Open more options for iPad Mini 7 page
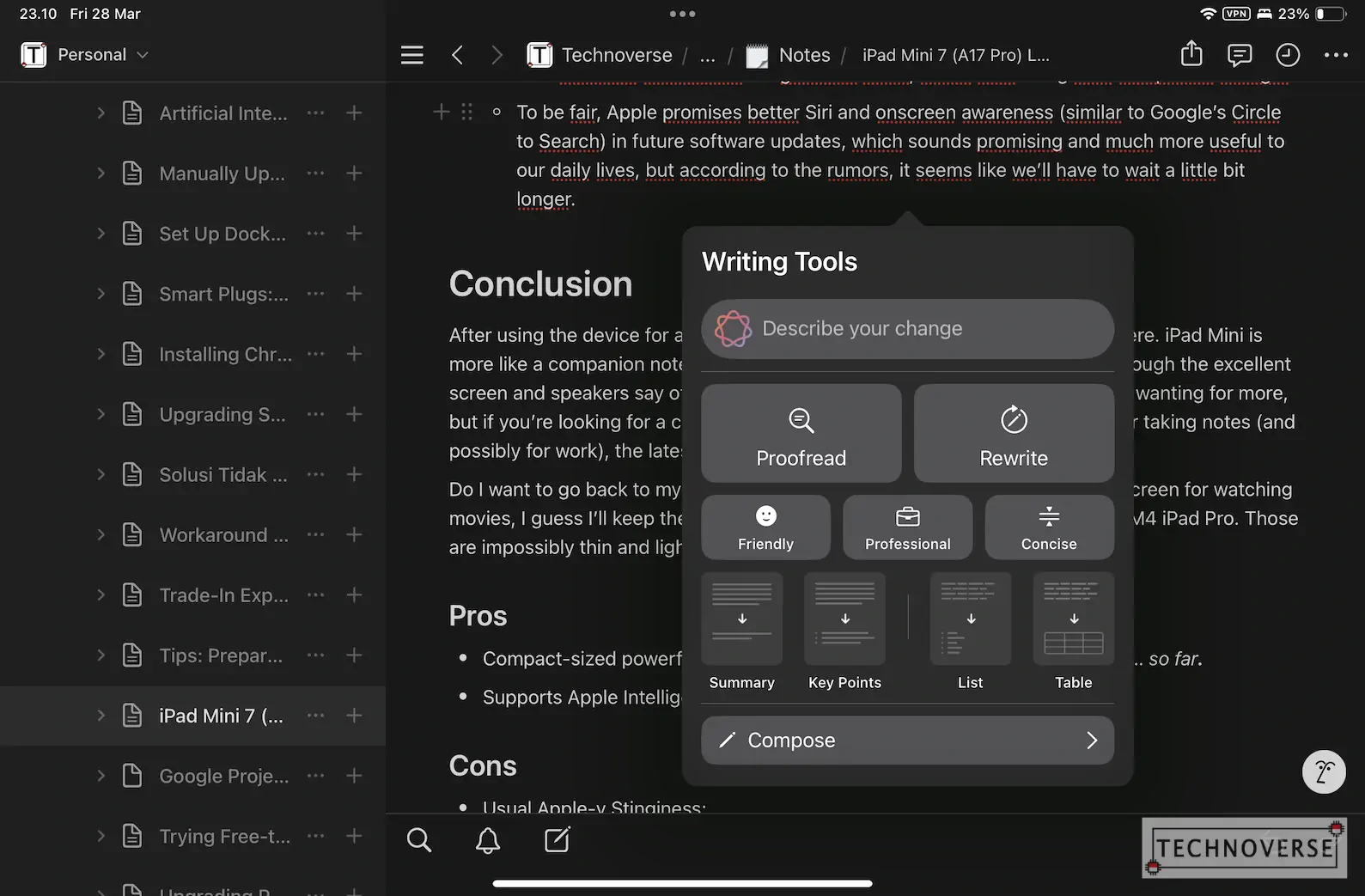Screen dimensions: 1365x896 click(316, 716)
